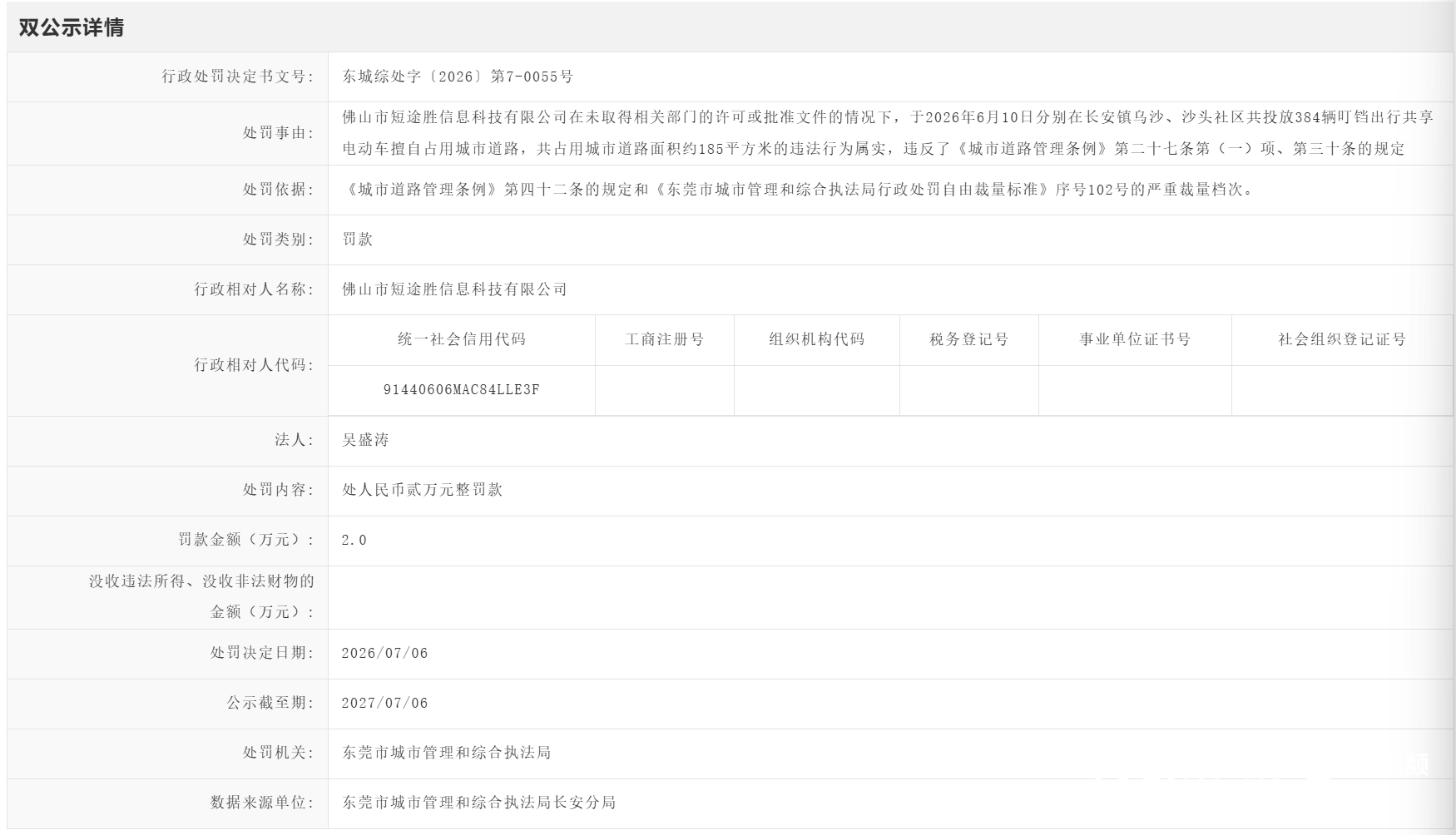Click company name in 行政相对人名称 row
This screenshot has height=835, width=1456.
[x=455, y=289]
